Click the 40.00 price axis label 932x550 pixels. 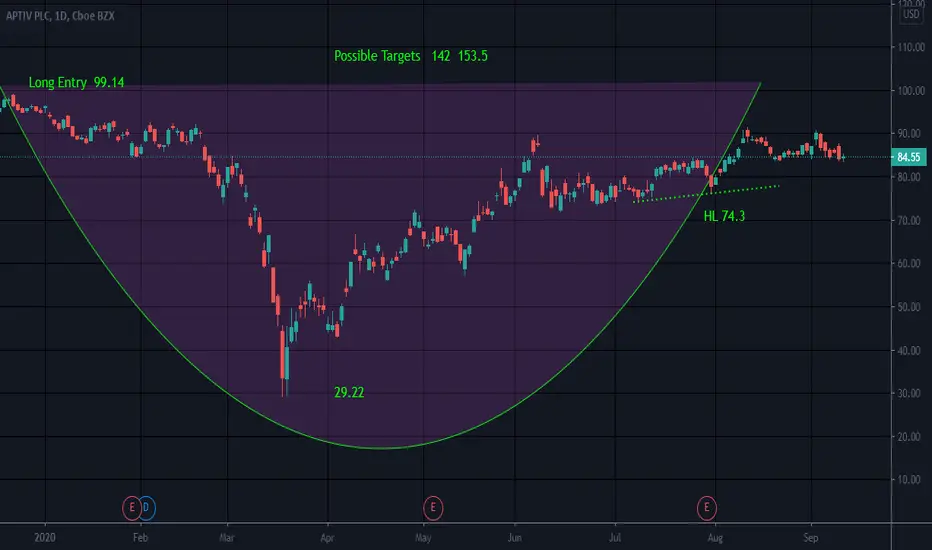pos(911,350)
